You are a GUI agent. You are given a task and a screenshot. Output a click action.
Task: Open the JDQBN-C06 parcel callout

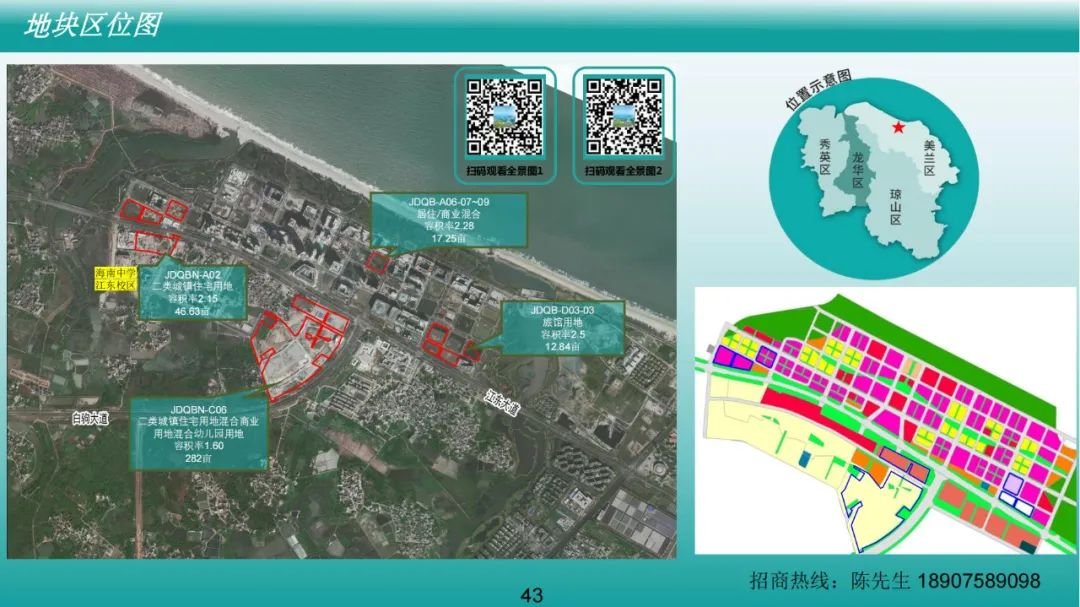tap(198, 435)
